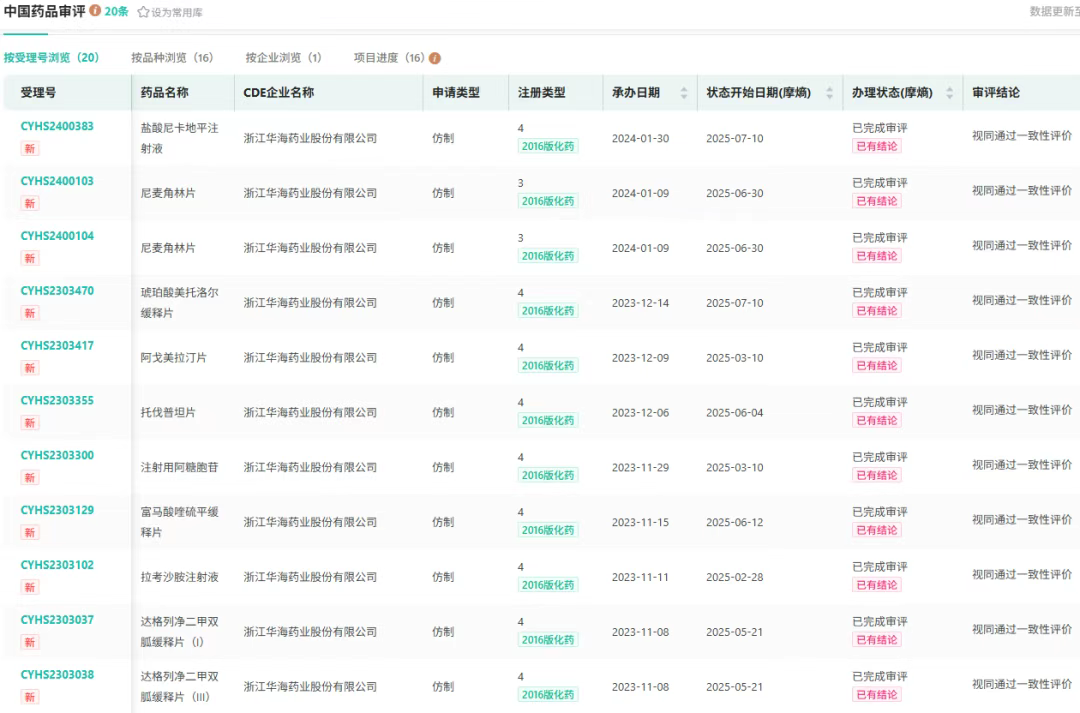This screenshot has width=1080, height=713.
Task: Open record CYHS2400383
Action: pyautogui.click(x=57, y=126)
